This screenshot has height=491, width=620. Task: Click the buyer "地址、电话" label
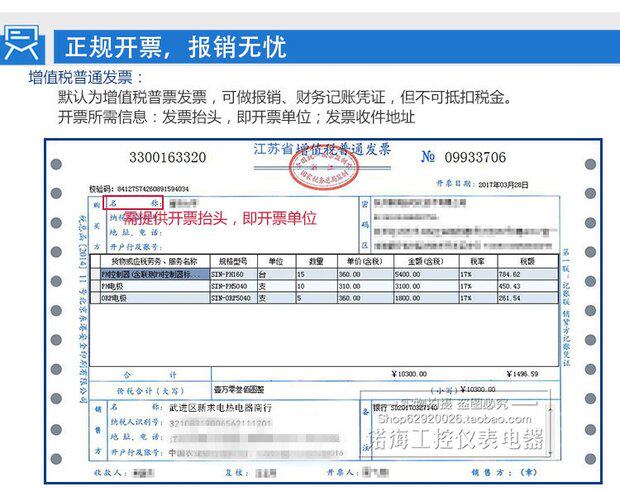tap(136, 232)
